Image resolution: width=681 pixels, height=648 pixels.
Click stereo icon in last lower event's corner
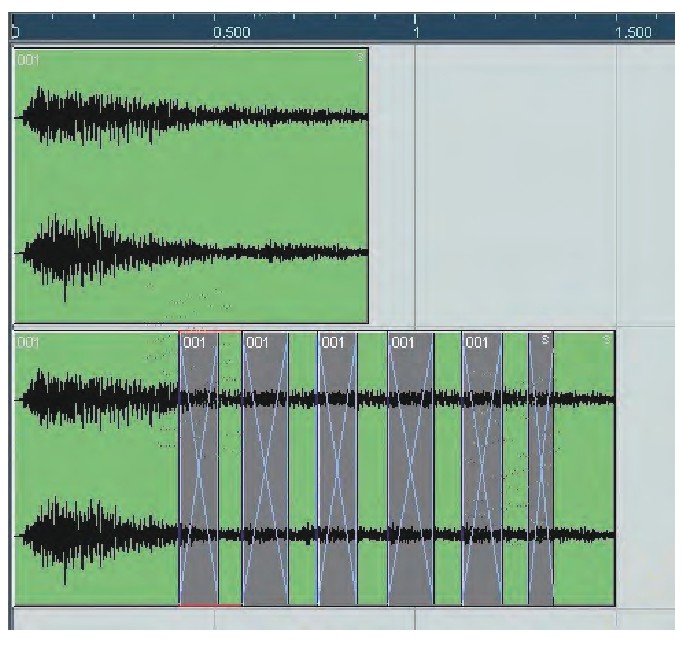607,340
